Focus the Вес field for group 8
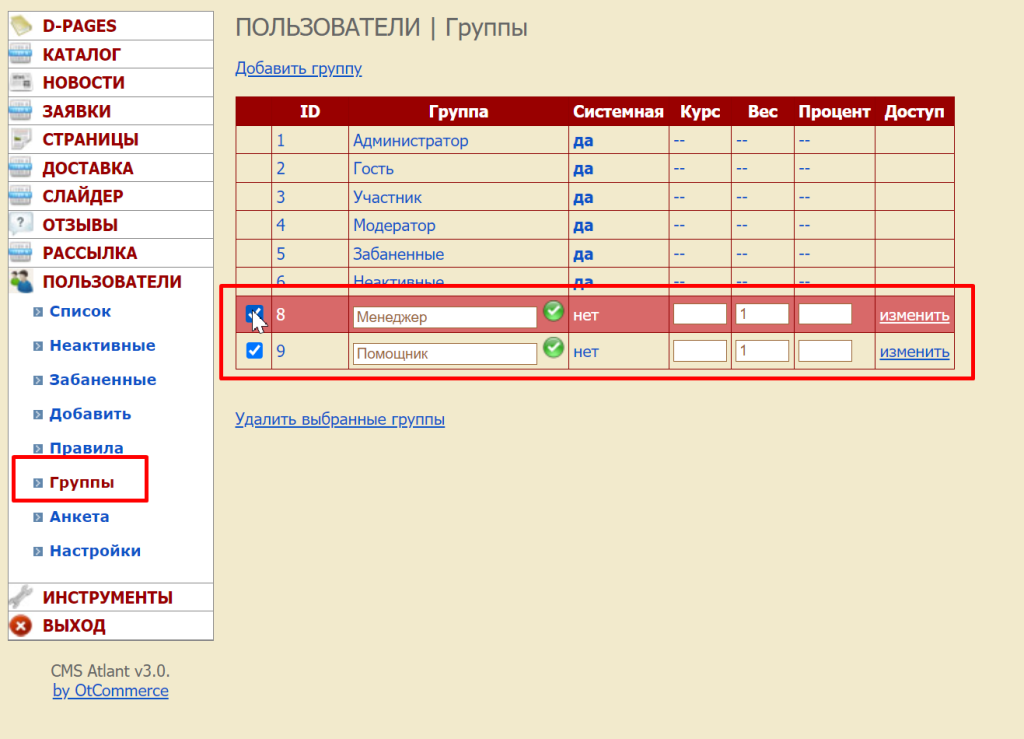 762,314
